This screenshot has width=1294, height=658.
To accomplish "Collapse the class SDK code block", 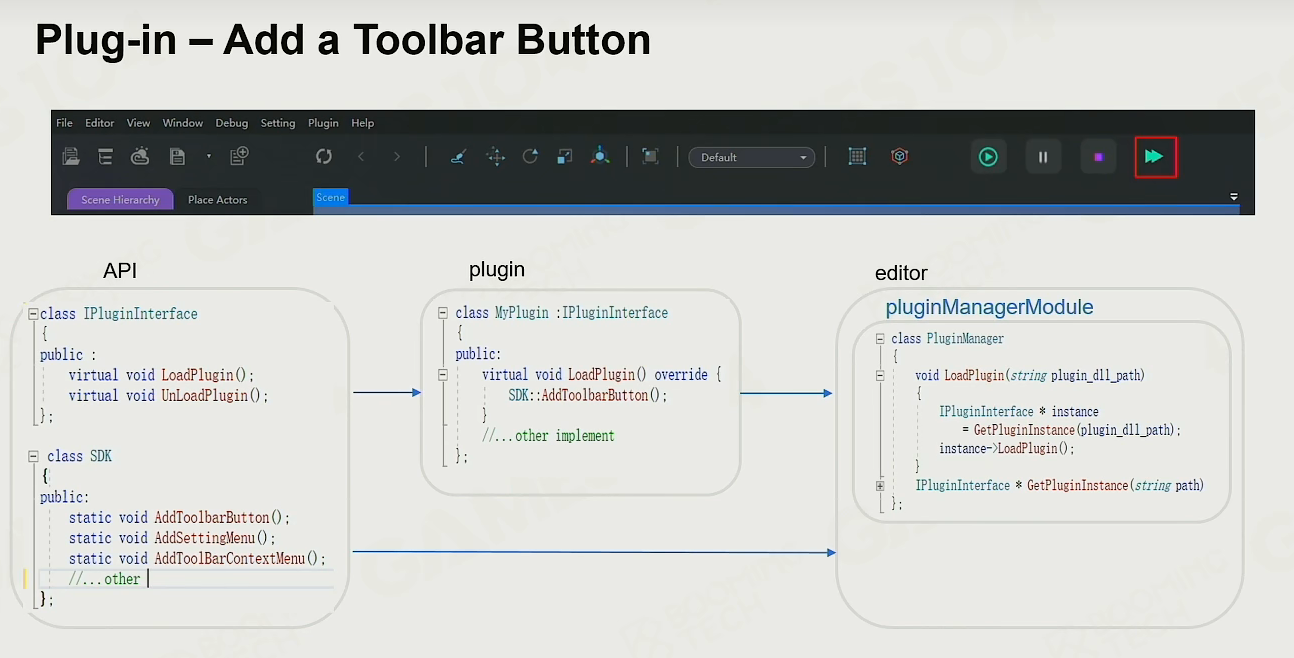I will (33, 456).
